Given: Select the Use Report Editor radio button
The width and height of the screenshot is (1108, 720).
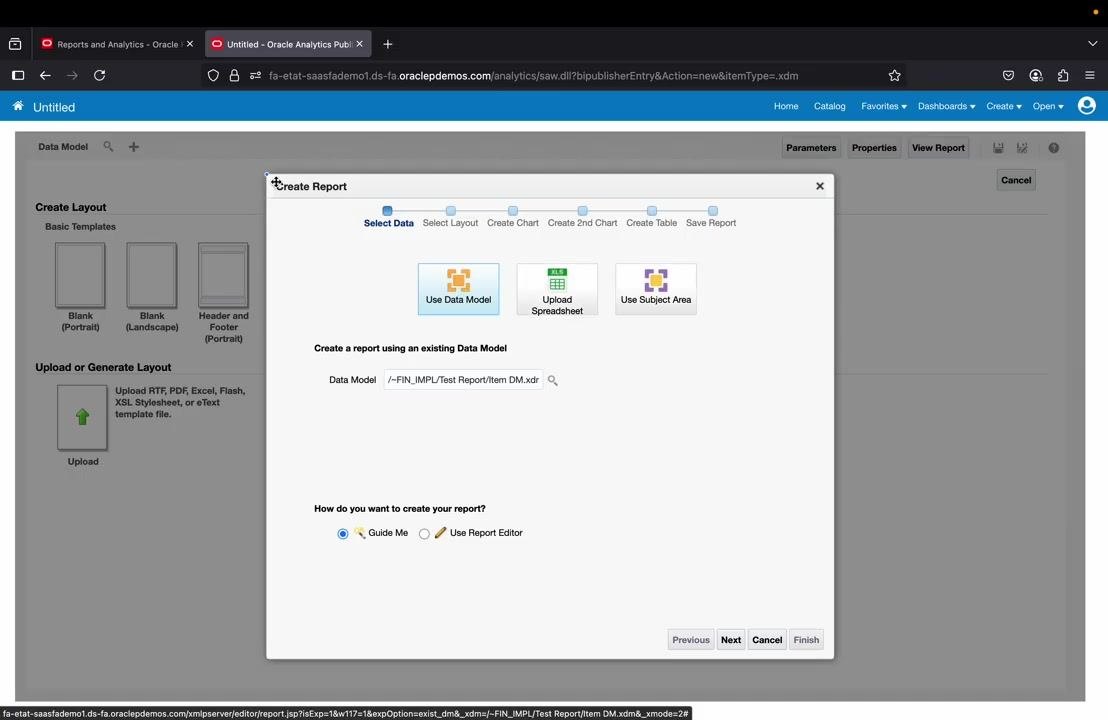Looking at the screenshot, I should tap(424, 533).
